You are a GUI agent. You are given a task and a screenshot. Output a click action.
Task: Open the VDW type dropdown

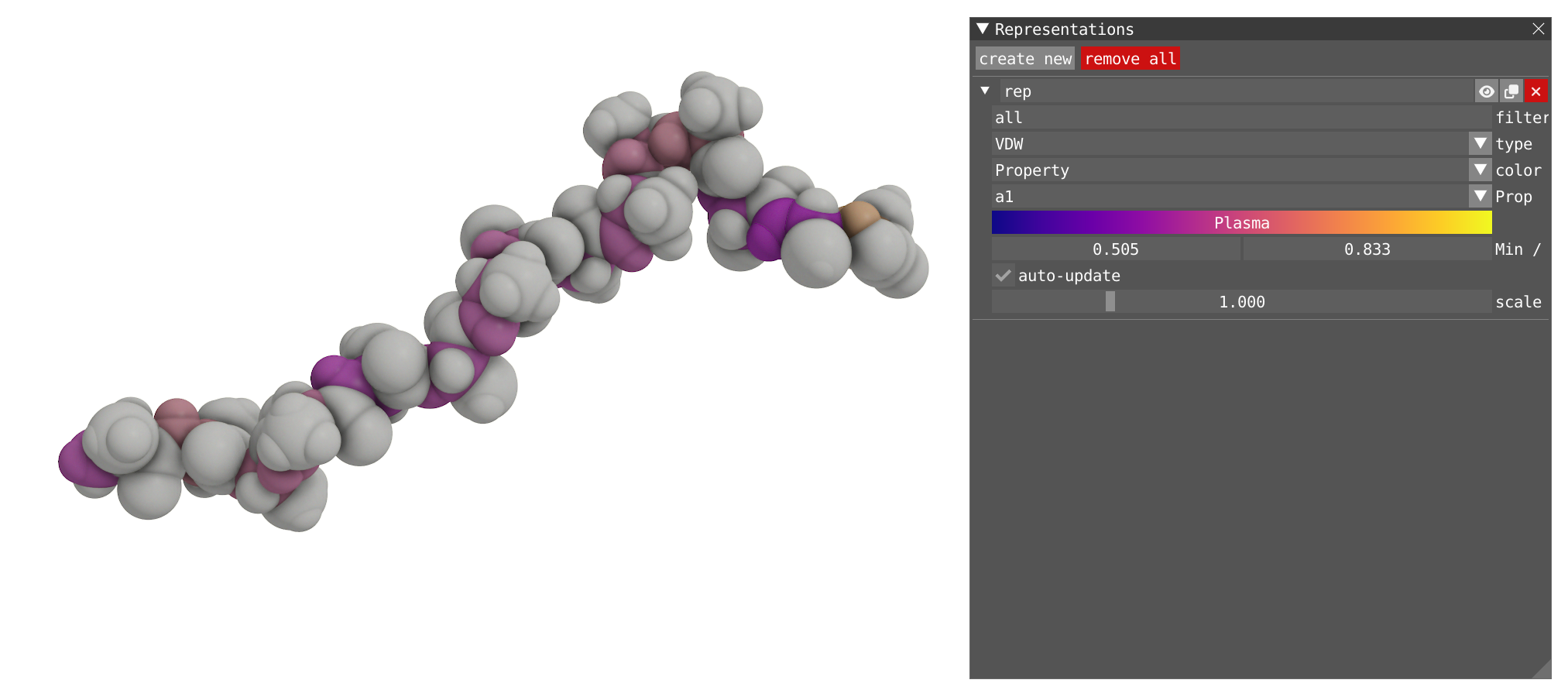(x=1480, y=144)
